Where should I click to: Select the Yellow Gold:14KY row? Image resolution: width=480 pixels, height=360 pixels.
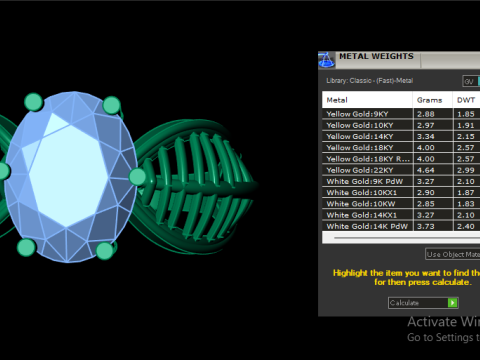[401, 136]
